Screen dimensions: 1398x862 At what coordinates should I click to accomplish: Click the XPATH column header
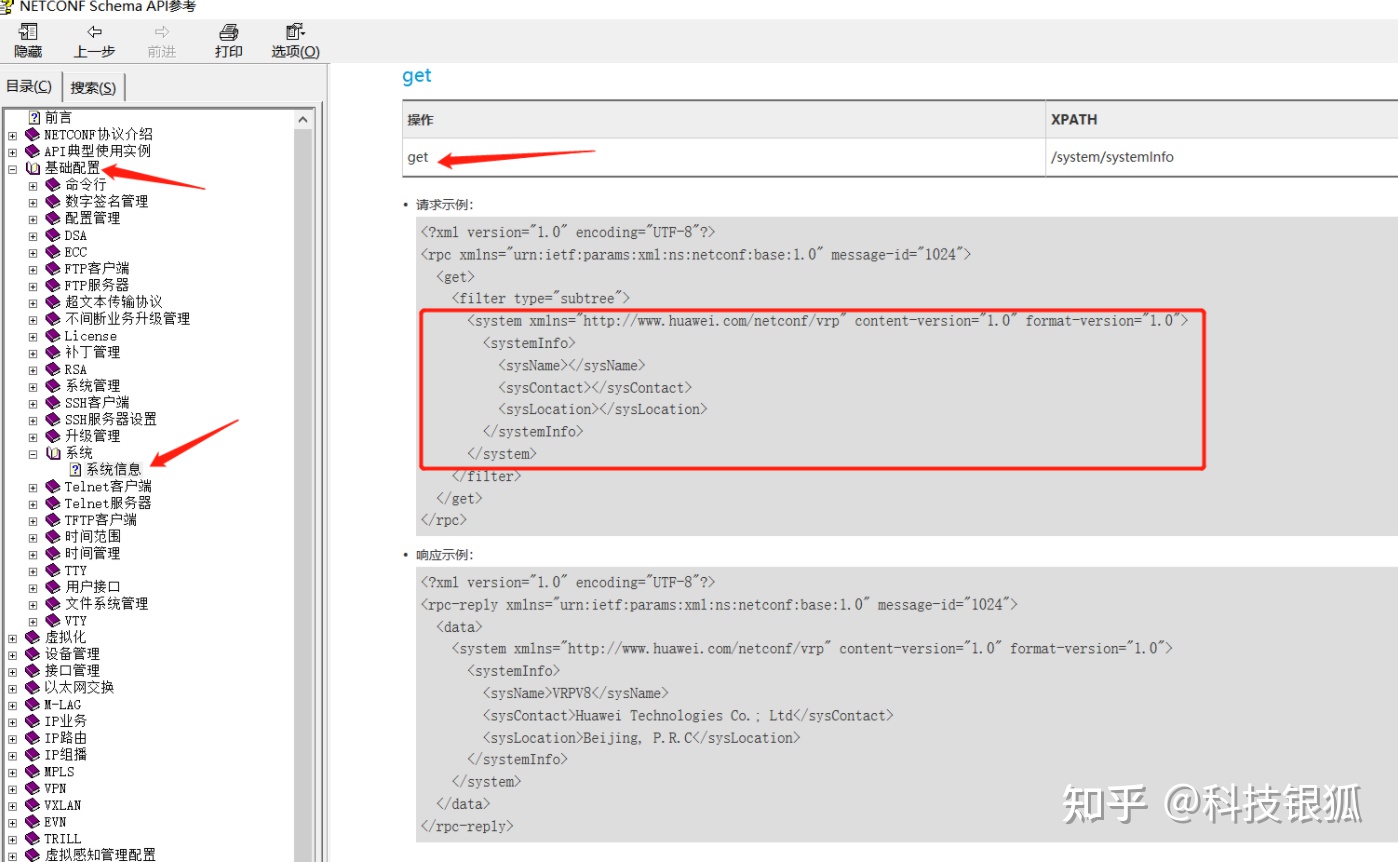pyautogui.click(x=1222, y=119)
